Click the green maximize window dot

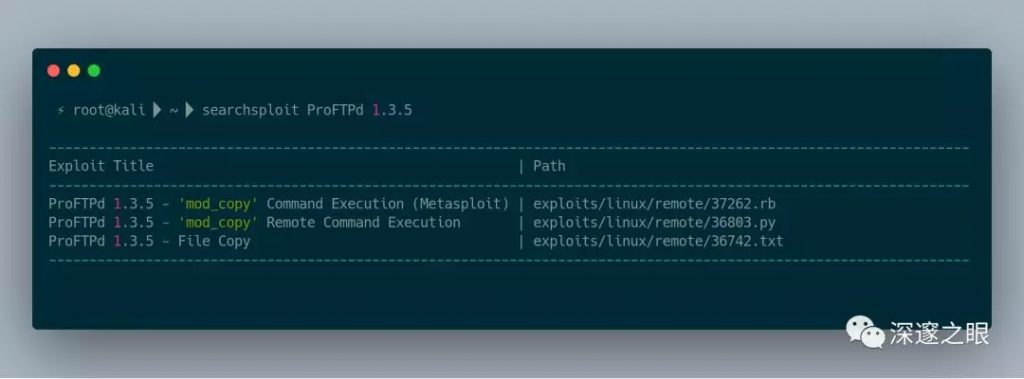[x=94, y=71]
